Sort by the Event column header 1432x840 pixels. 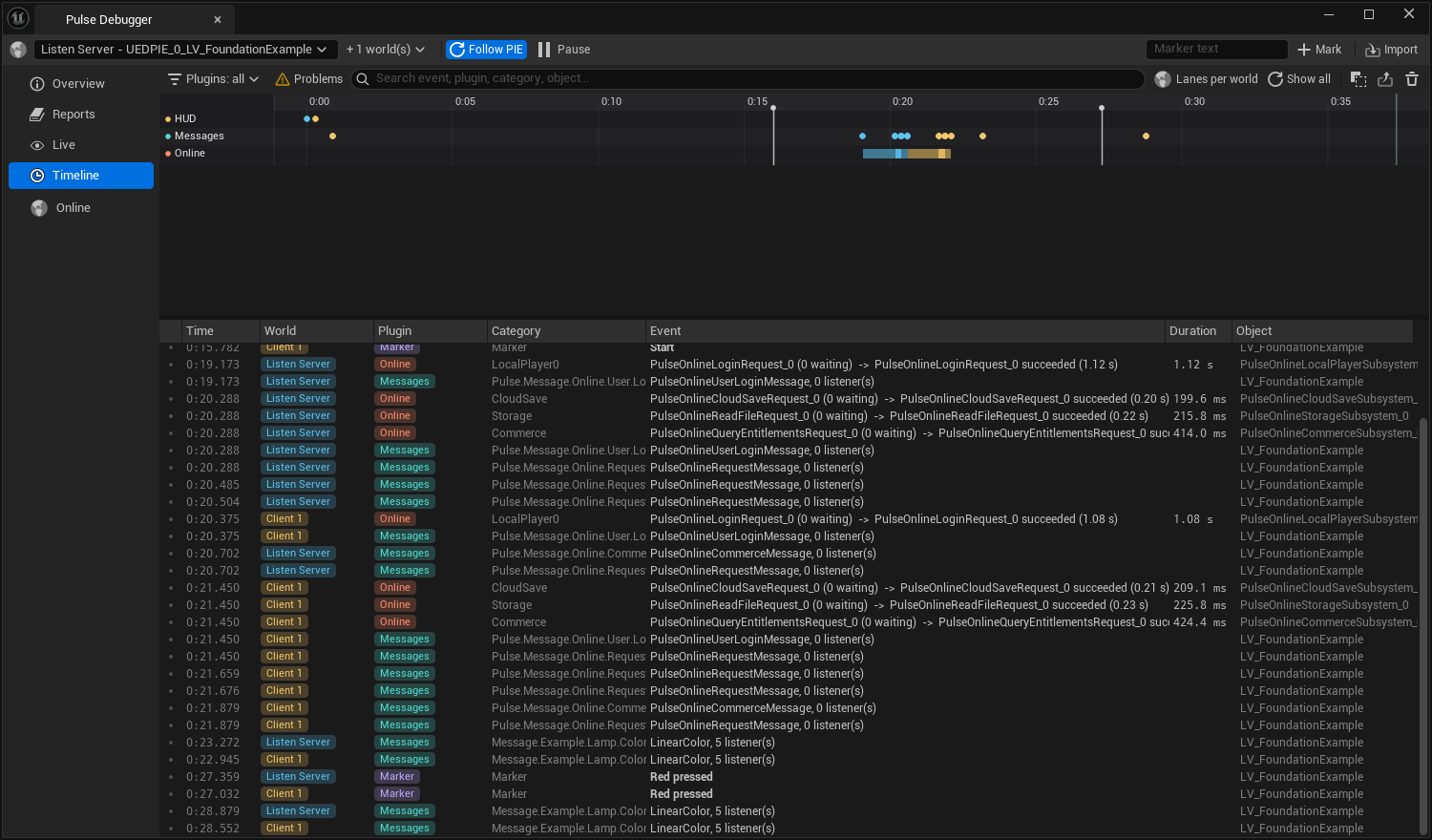click(905, 331)
